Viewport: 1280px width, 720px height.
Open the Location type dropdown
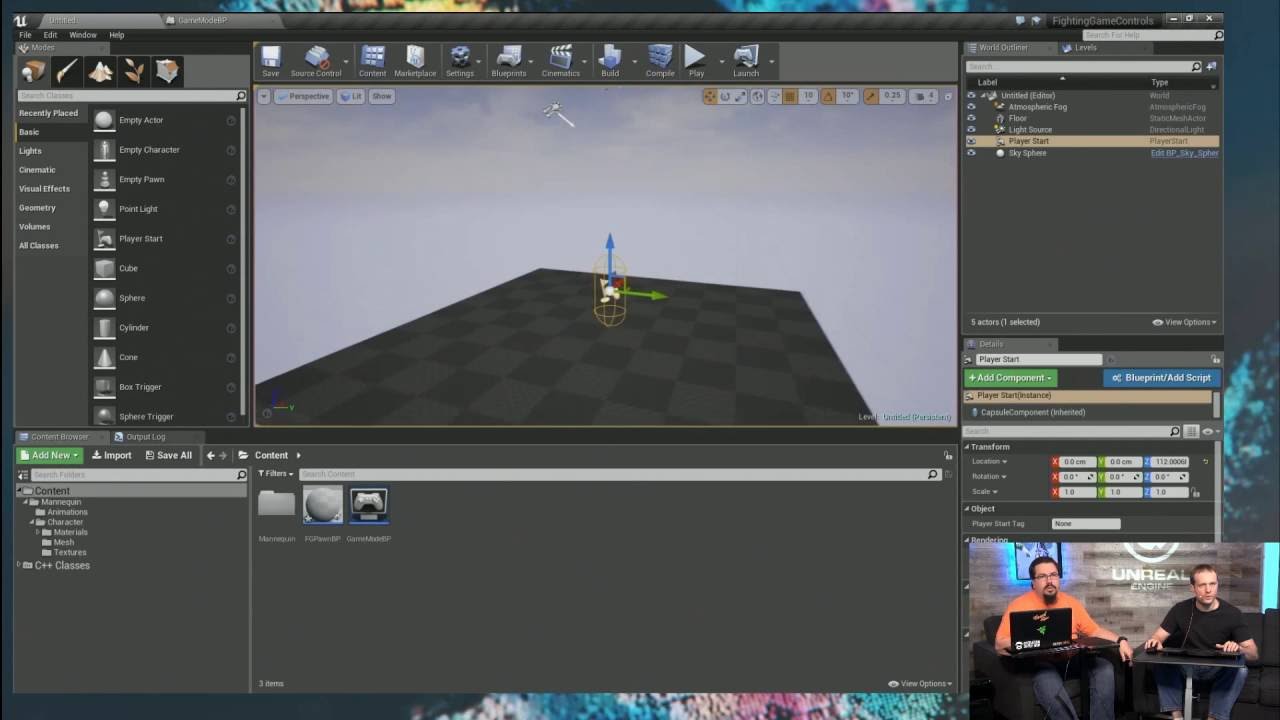pos(990,462)
